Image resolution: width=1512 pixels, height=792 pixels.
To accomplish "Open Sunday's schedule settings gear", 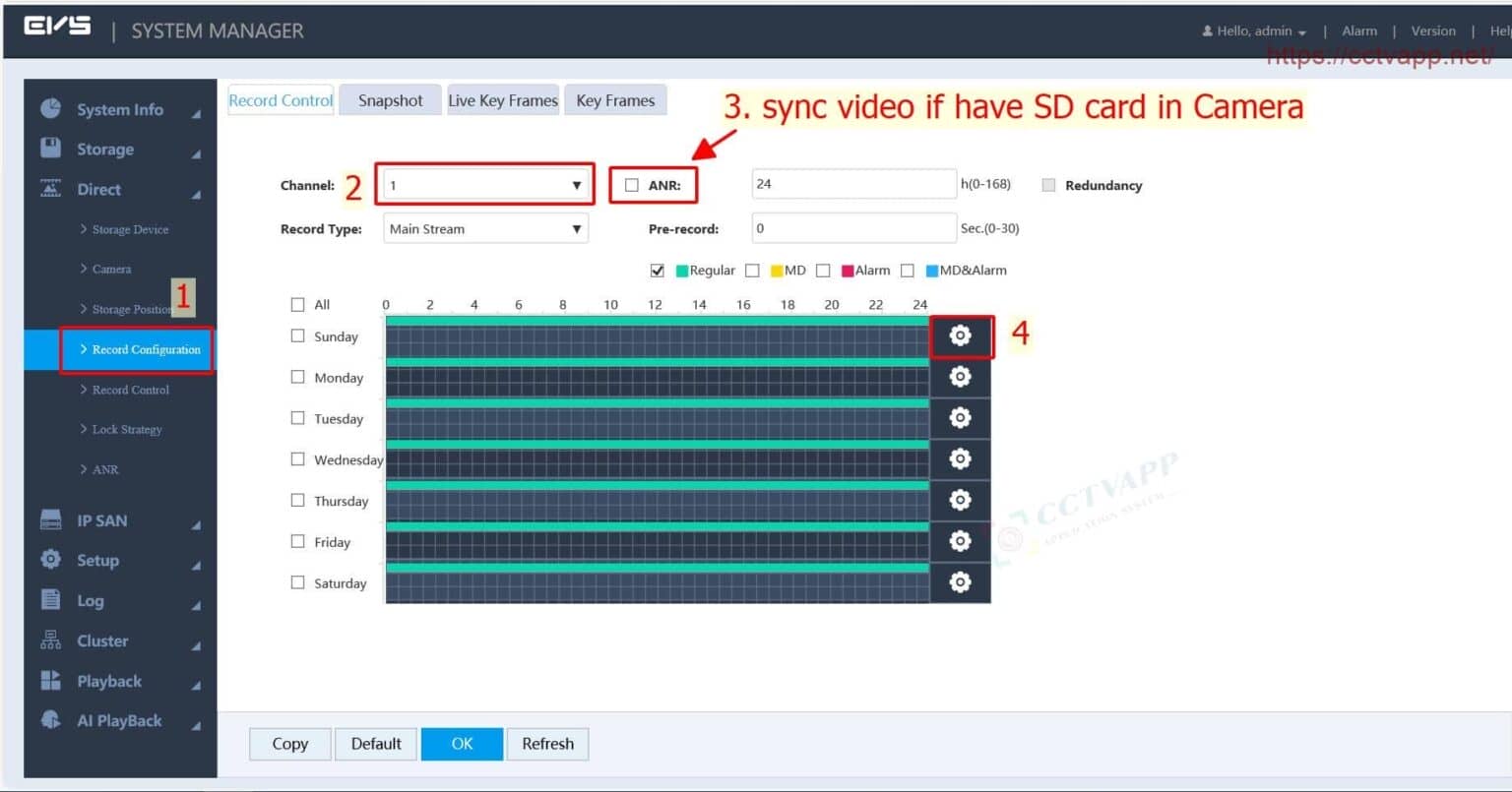I will pos(960,335).
